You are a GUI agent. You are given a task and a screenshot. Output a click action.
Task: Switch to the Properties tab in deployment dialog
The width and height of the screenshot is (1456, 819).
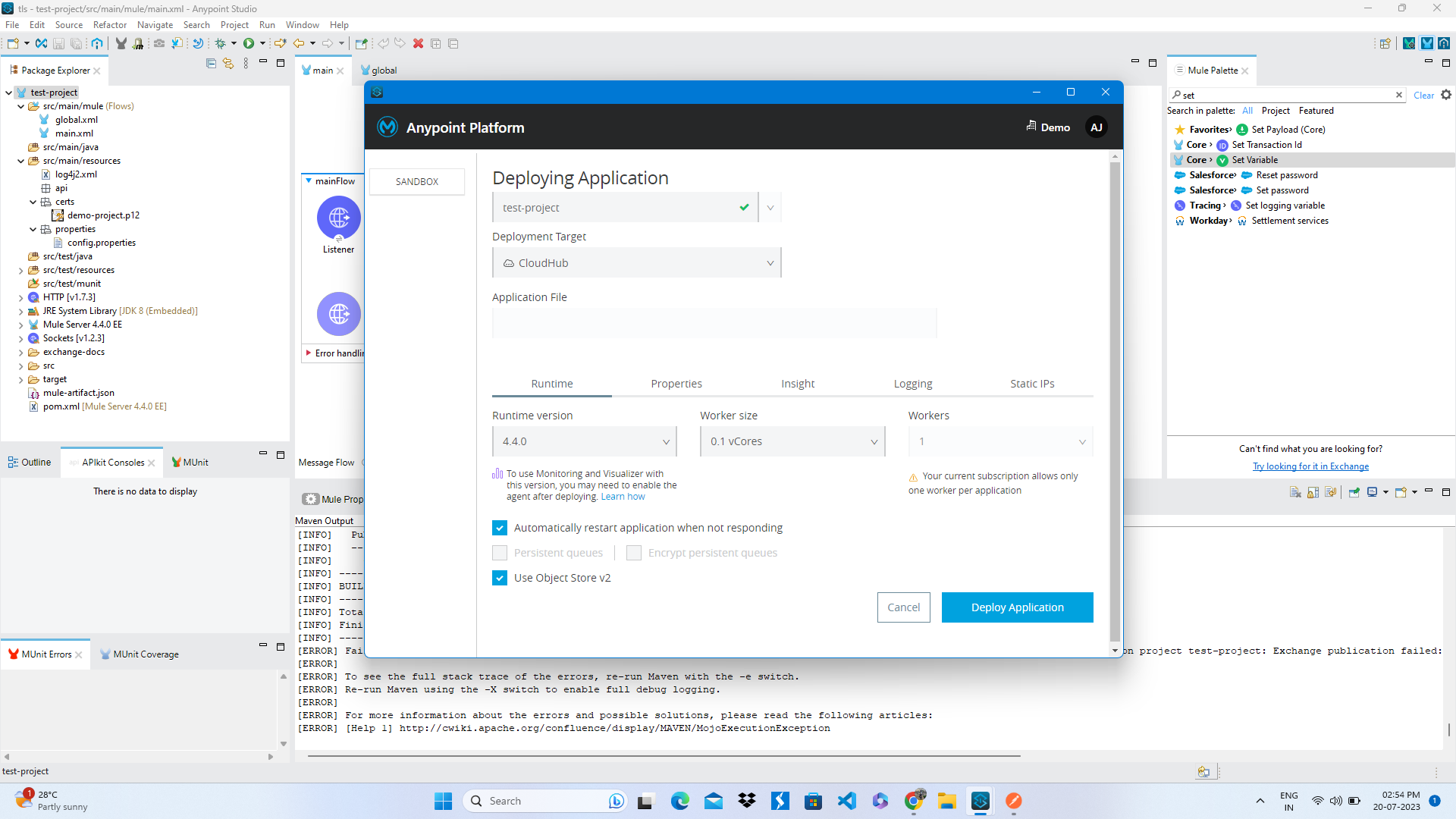click(676, 384)
